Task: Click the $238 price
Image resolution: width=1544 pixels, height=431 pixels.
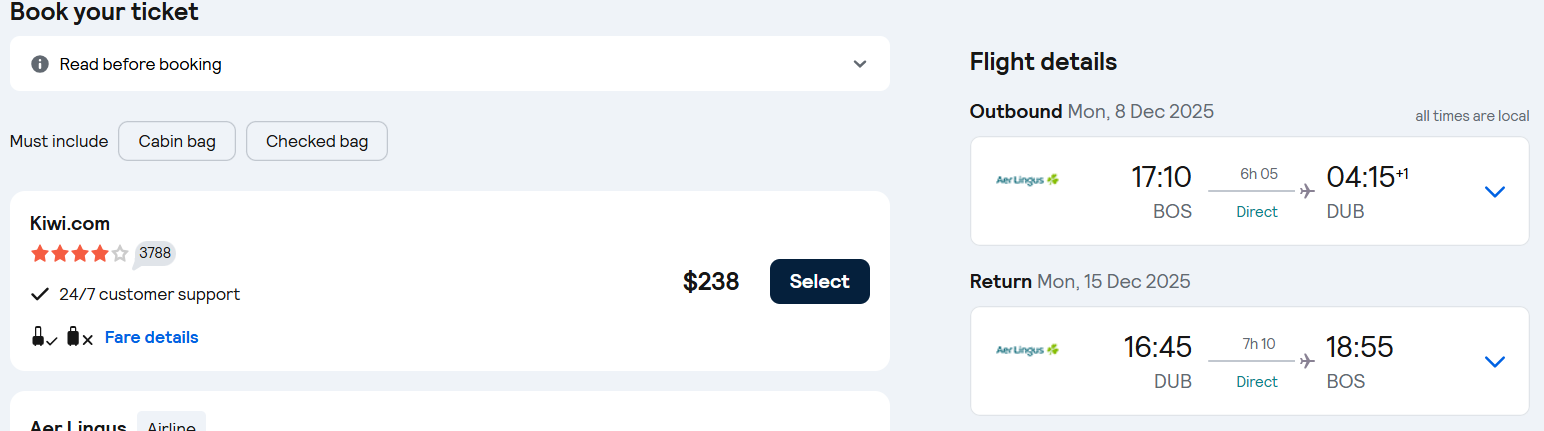Action: (x=711, y=282)
